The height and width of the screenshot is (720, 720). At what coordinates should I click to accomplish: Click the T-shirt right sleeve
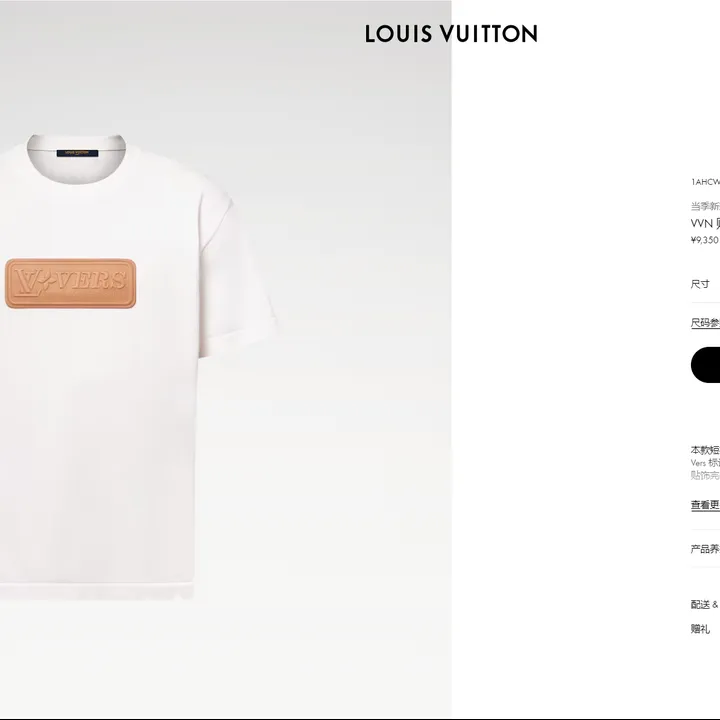click(238, 271)
